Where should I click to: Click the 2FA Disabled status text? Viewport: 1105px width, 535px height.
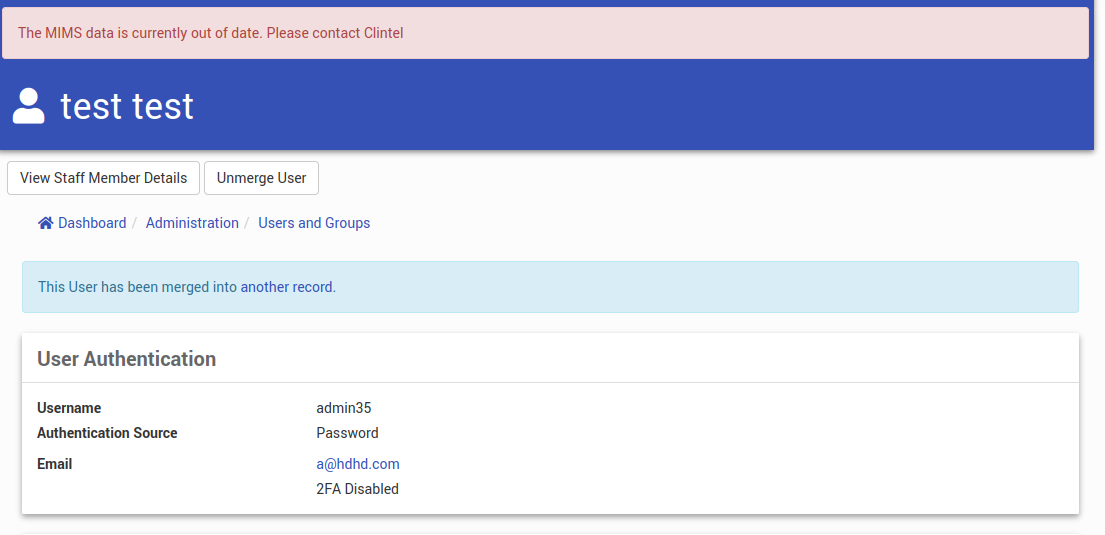click(358, 488)
